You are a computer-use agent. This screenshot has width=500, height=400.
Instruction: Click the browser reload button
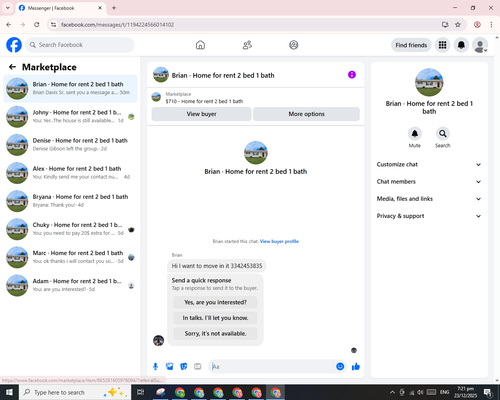tap(37, 25)
